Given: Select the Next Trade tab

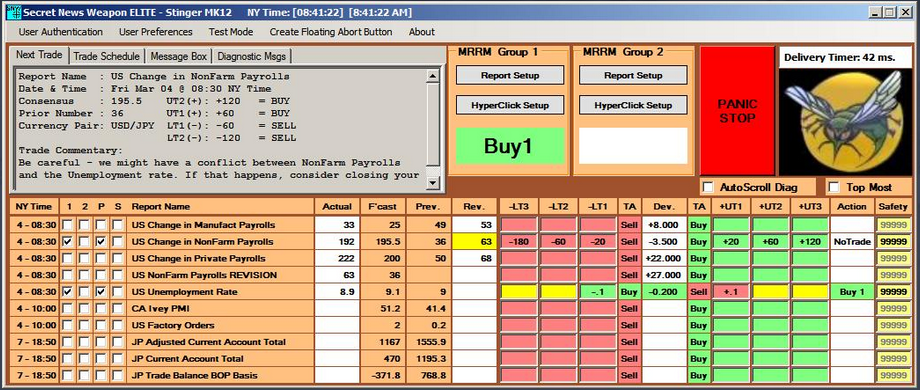Looking at the screenshot, I should tap(39, 55).
